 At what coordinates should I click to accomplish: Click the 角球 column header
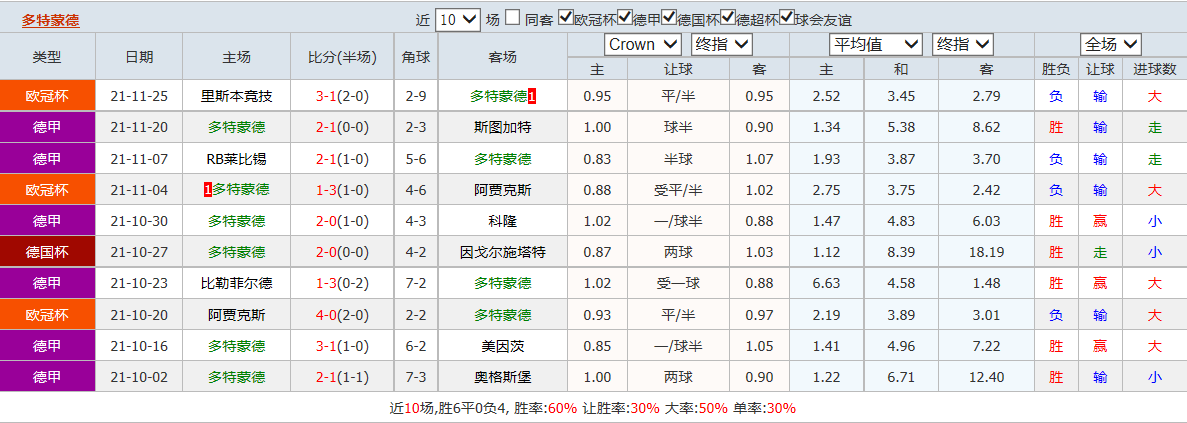tap(416, 57)
